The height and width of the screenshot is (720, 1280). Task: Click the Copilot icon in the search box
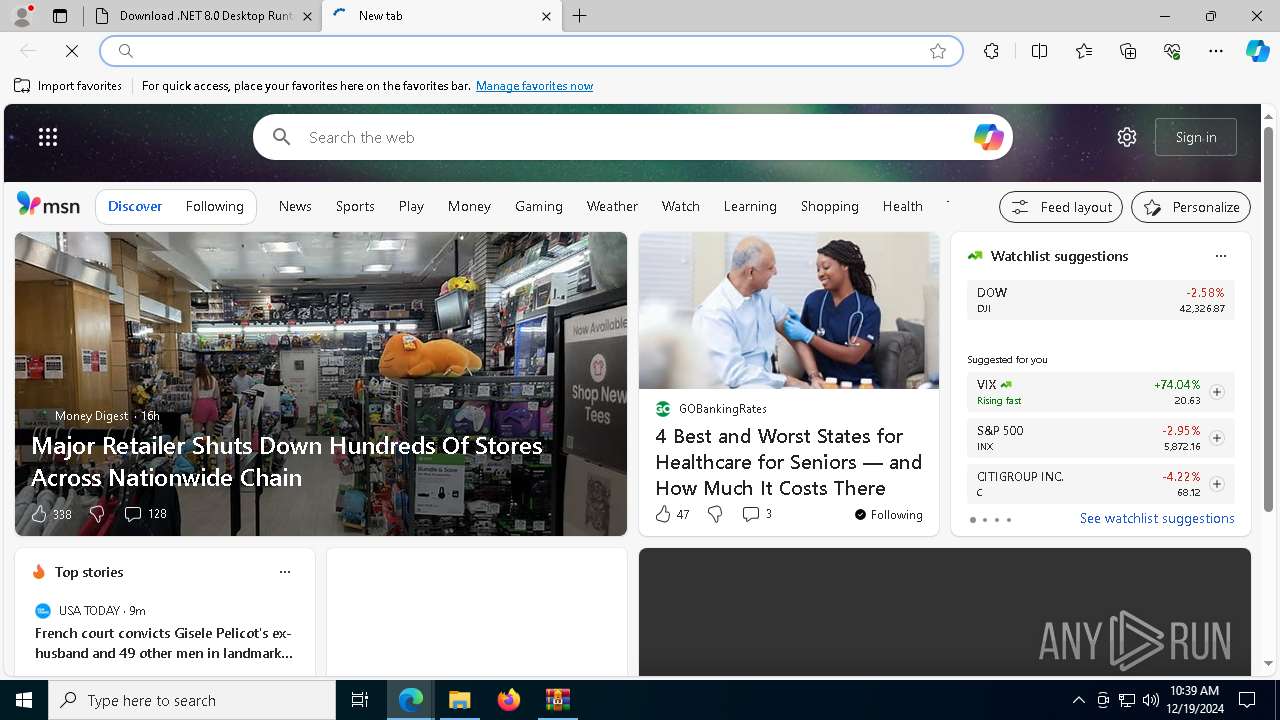[988, 137]
